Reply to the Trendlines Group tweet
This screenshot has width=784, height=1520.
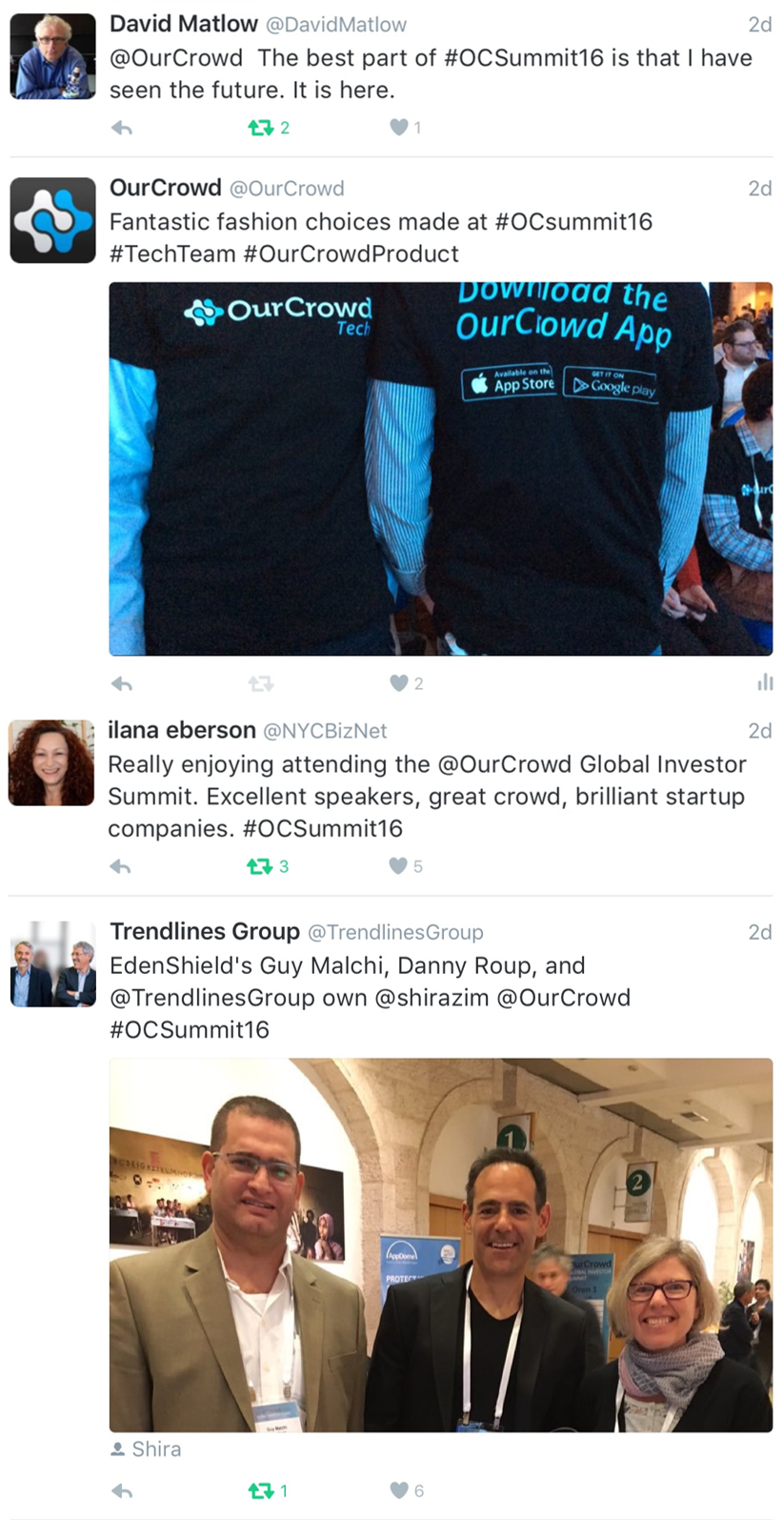tap(121, 1491)
